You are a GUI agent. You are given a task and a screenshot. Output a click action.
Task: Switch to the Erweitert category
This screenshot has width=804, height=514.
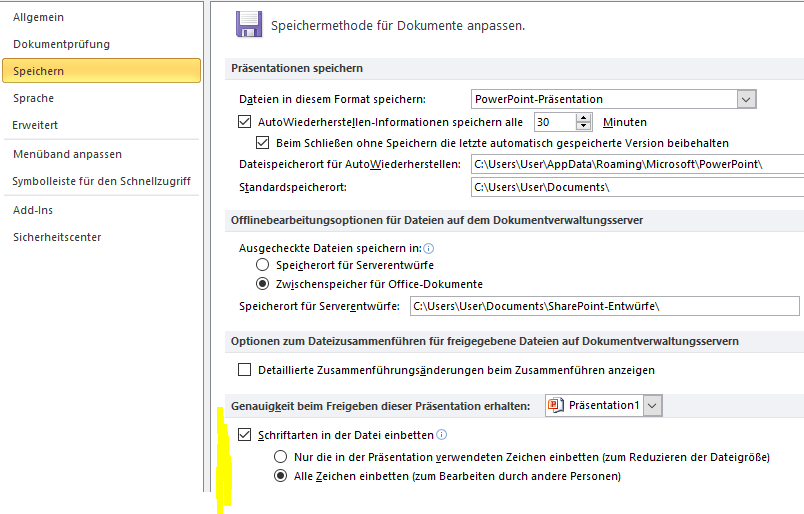35,125
